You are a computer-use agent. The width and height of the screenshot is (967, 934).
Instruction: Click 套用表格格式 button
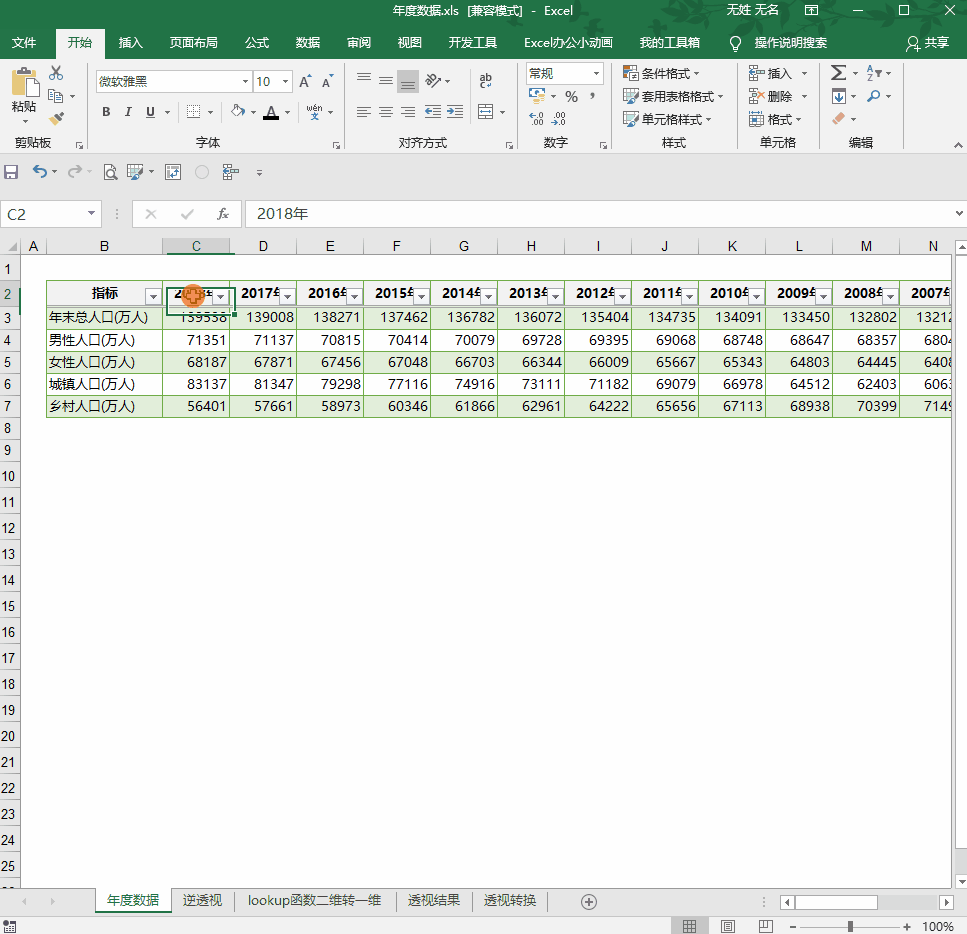[673, 97]
